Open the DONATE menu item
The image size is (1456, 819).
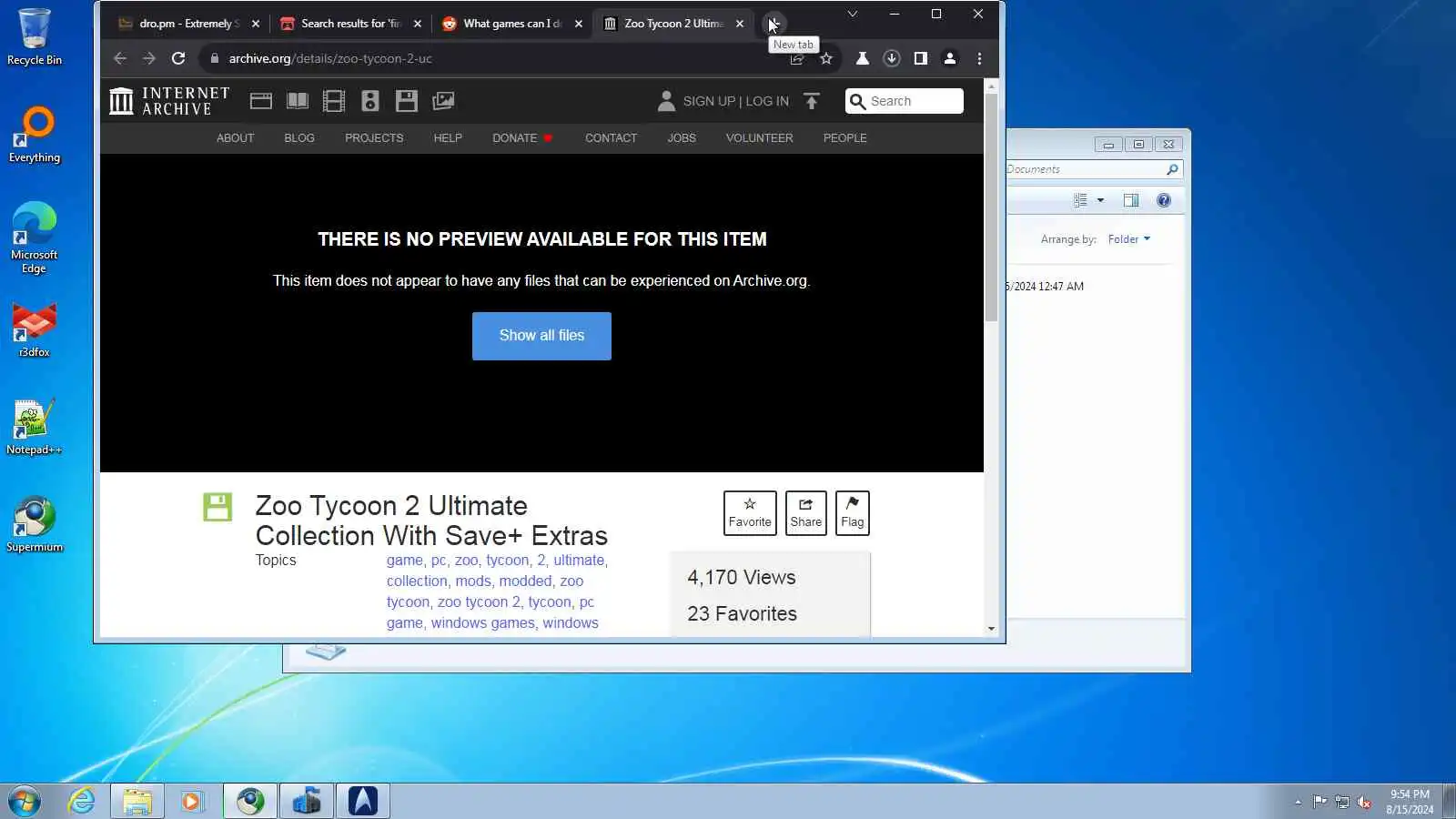522,138
